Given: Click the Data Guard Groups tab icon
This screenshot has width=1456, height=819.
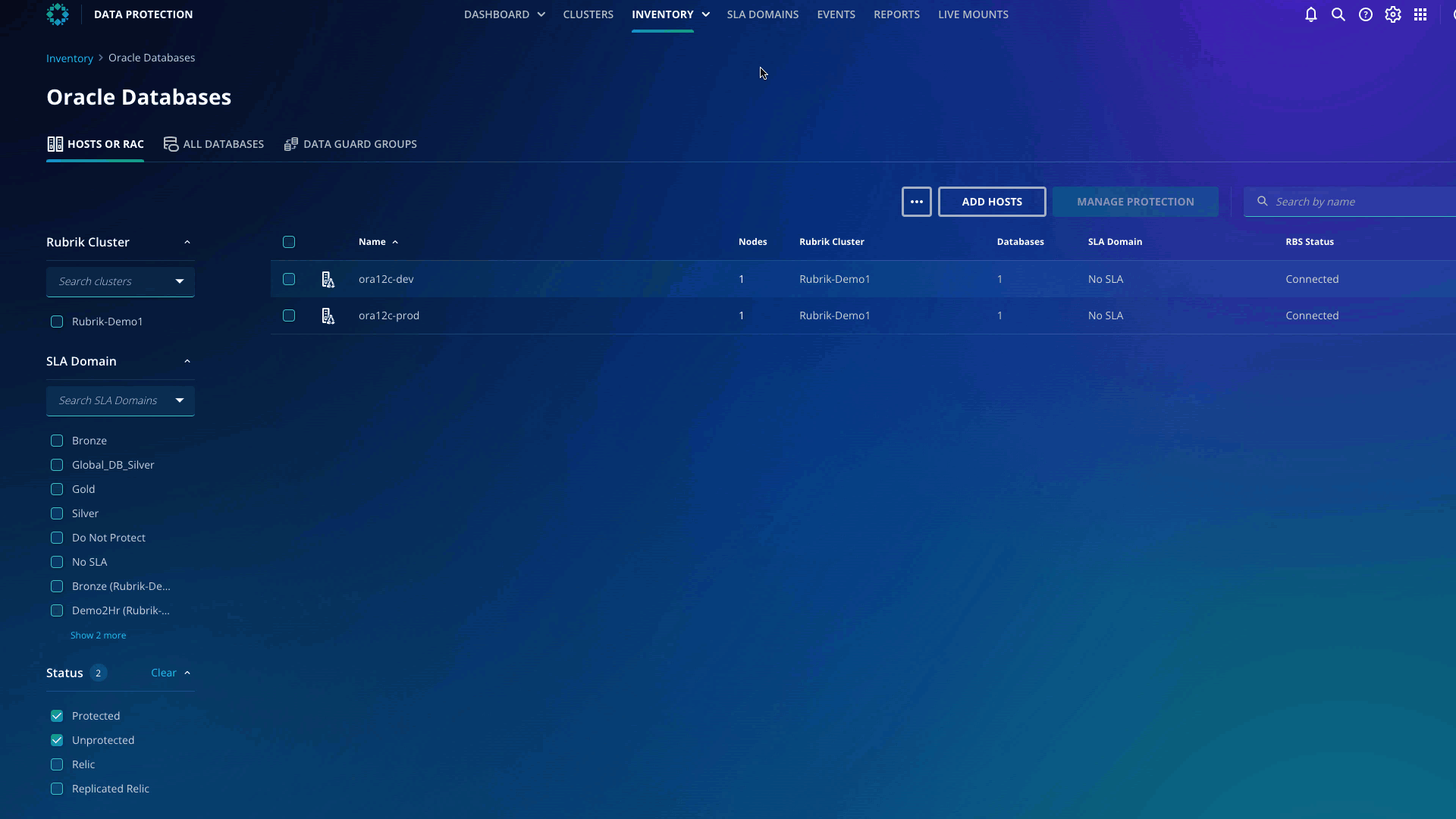Looking at the screenshot, I should click(x=291, y=144).
